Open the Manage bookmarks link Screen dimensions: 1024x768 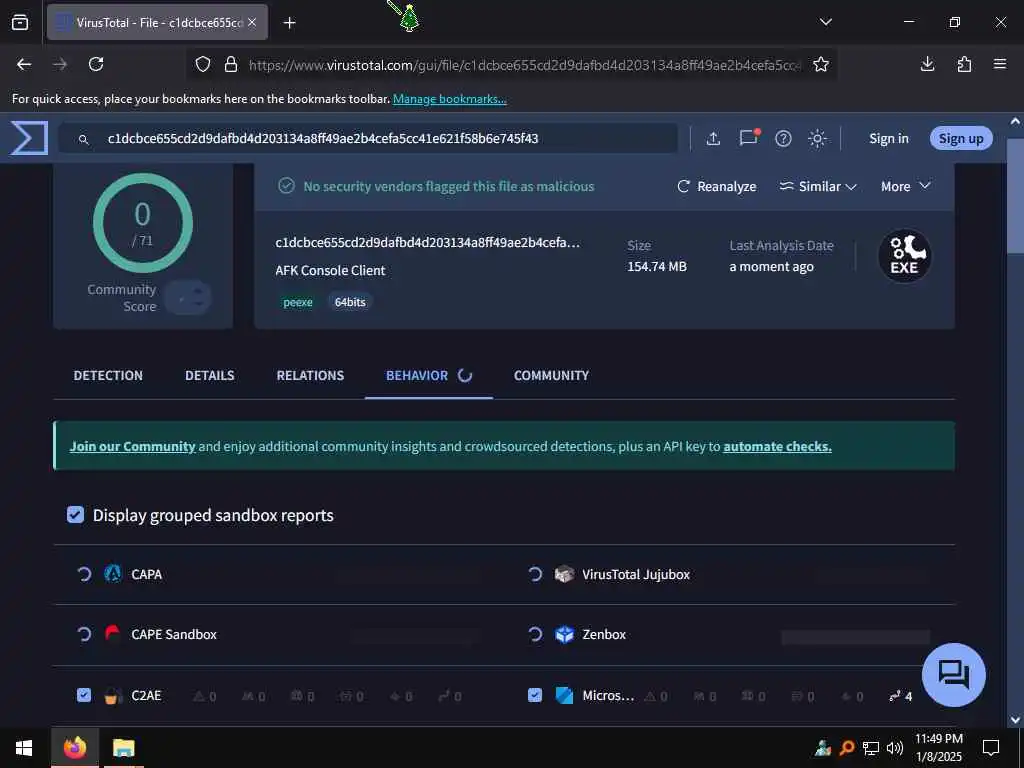pos(449,99)
